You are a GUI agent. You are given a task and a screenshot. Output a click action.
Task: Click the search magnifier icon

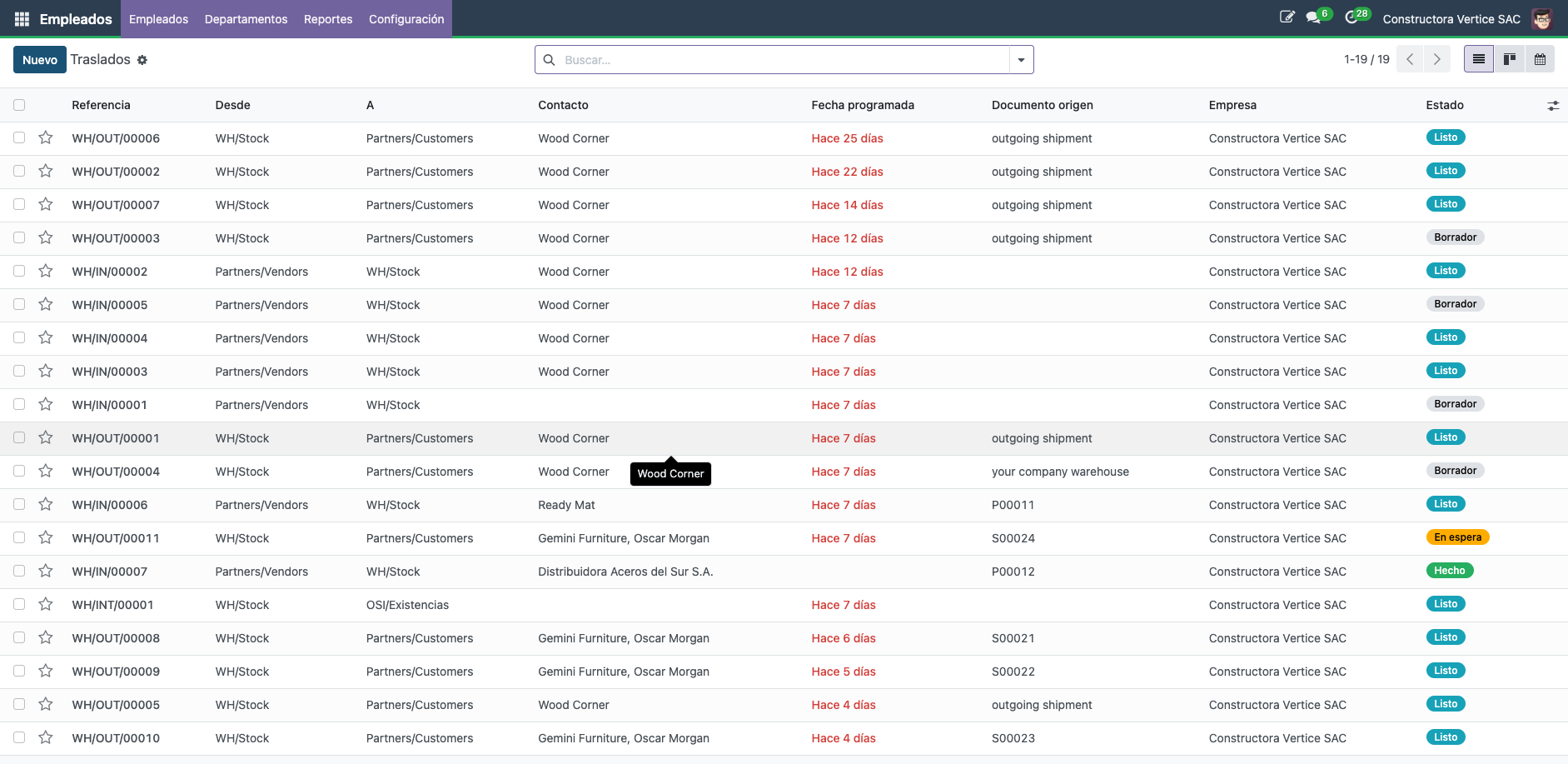coord(550,60)
